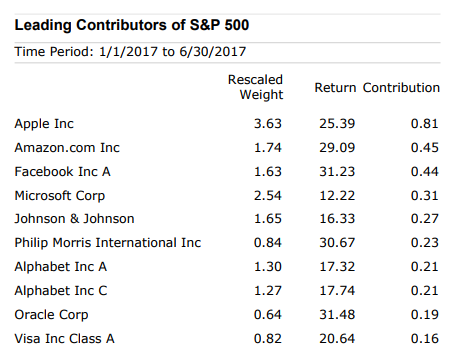456x363 pixels.
Task: Click the Rescaled Weight column header
Action: 255,87
